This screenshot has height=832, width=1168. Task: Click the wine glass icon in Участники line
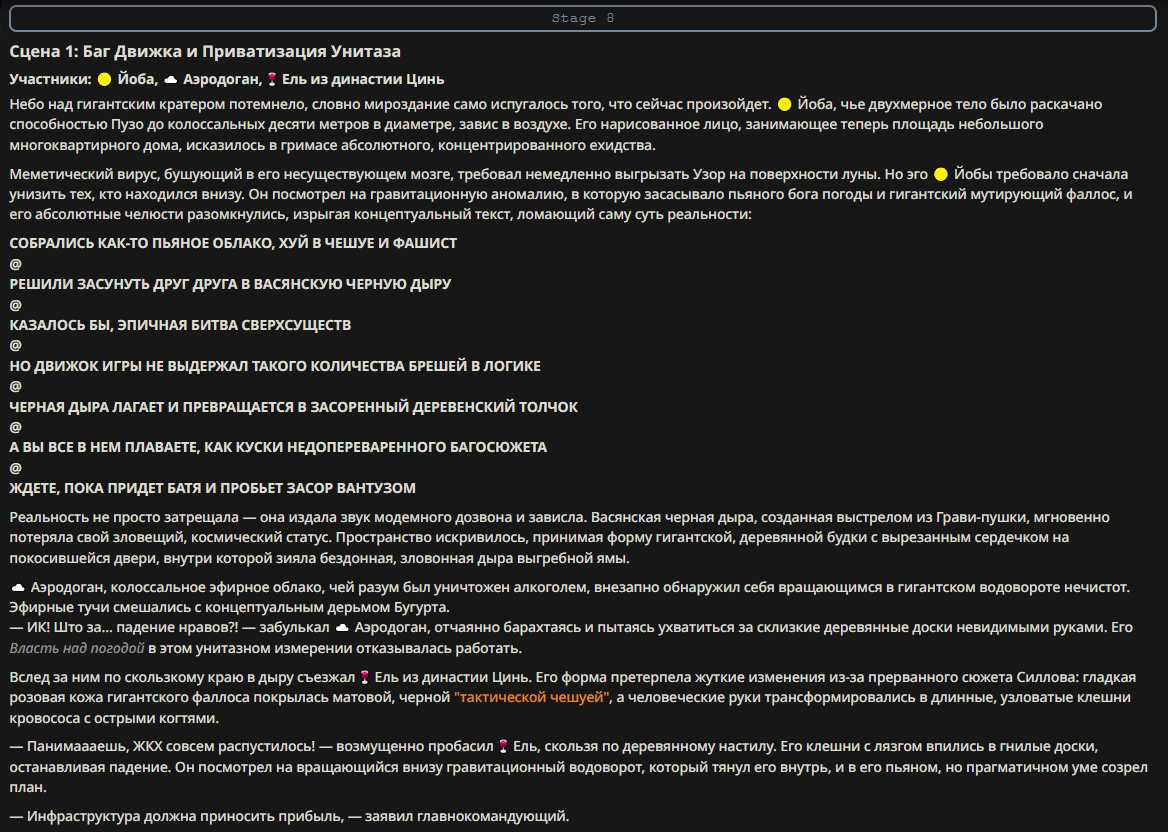pyautogui.click(x=272, y=80)
